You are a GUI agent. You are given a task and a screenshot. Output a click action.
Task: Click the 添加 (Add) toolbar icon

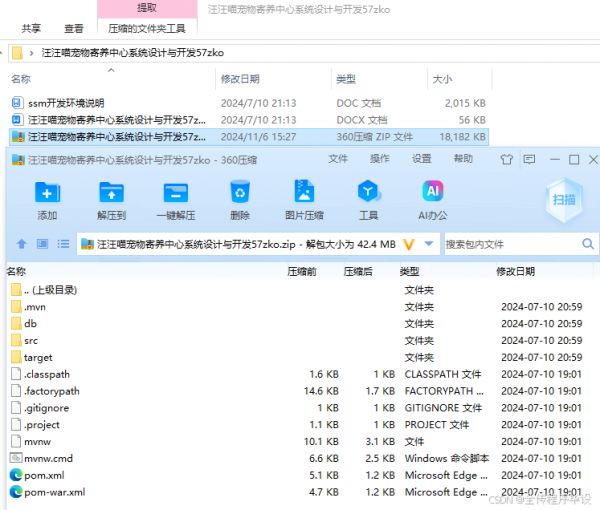(47, 192)
